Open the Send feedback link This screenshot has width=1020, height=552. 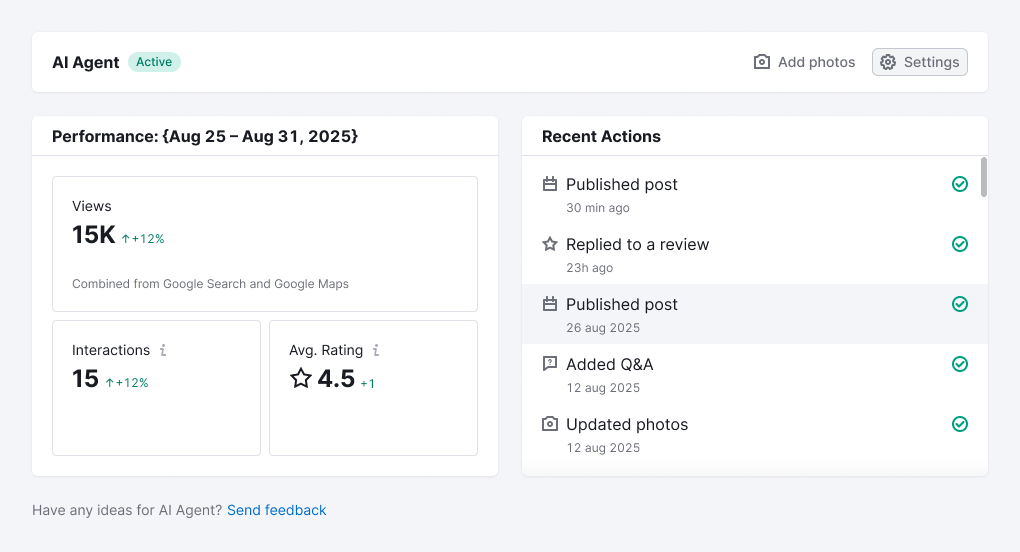[x=276, y=510]
